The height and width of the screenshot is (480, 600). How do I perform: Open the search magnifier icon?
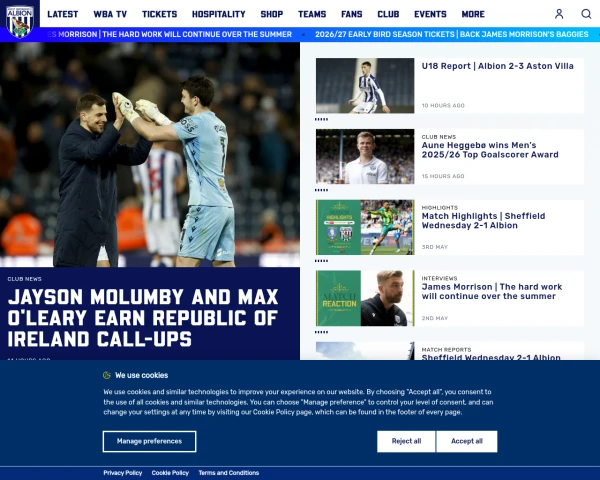tap(586, 14)
